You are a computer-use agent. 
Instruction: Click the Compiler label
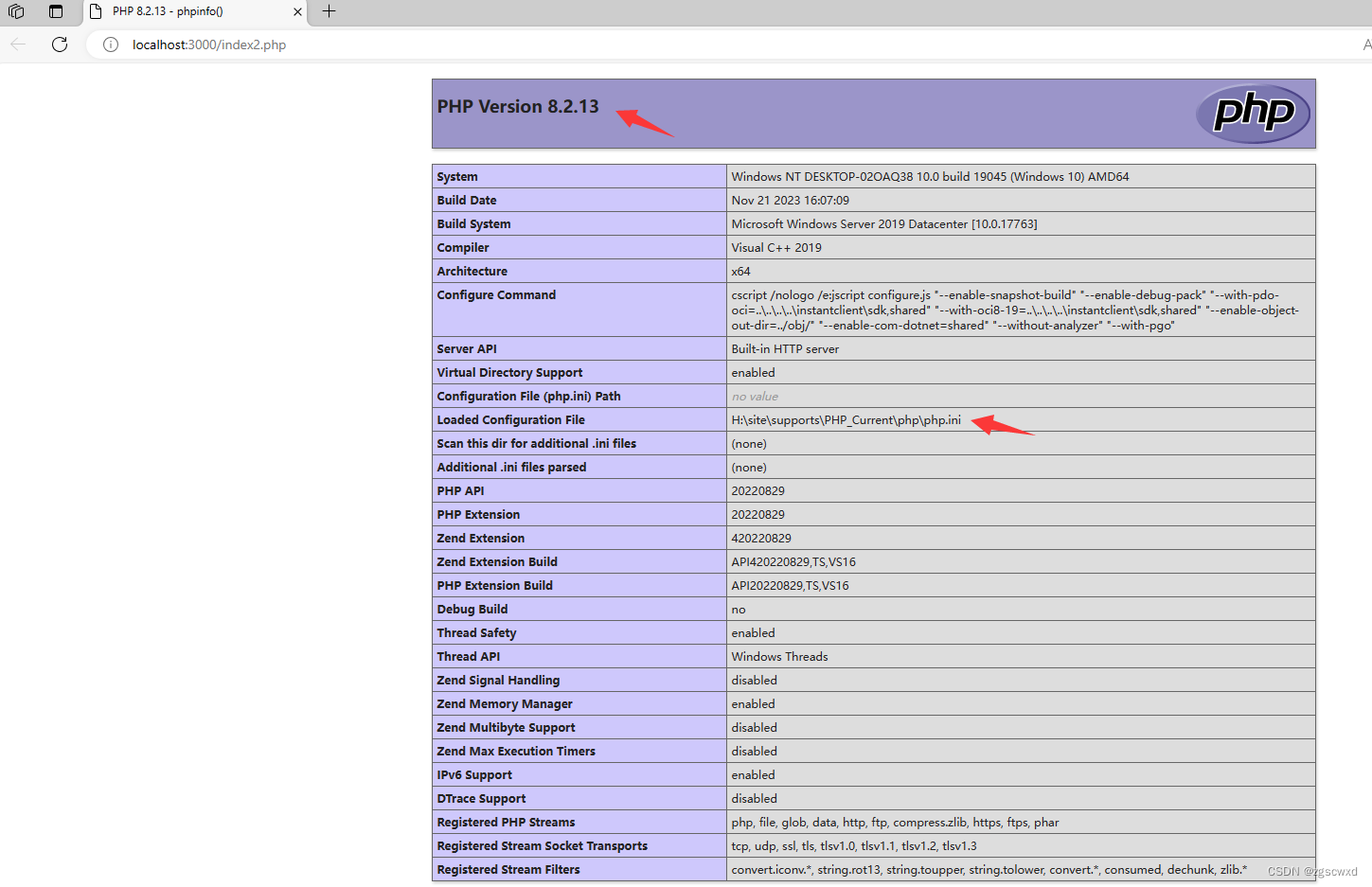463,248
